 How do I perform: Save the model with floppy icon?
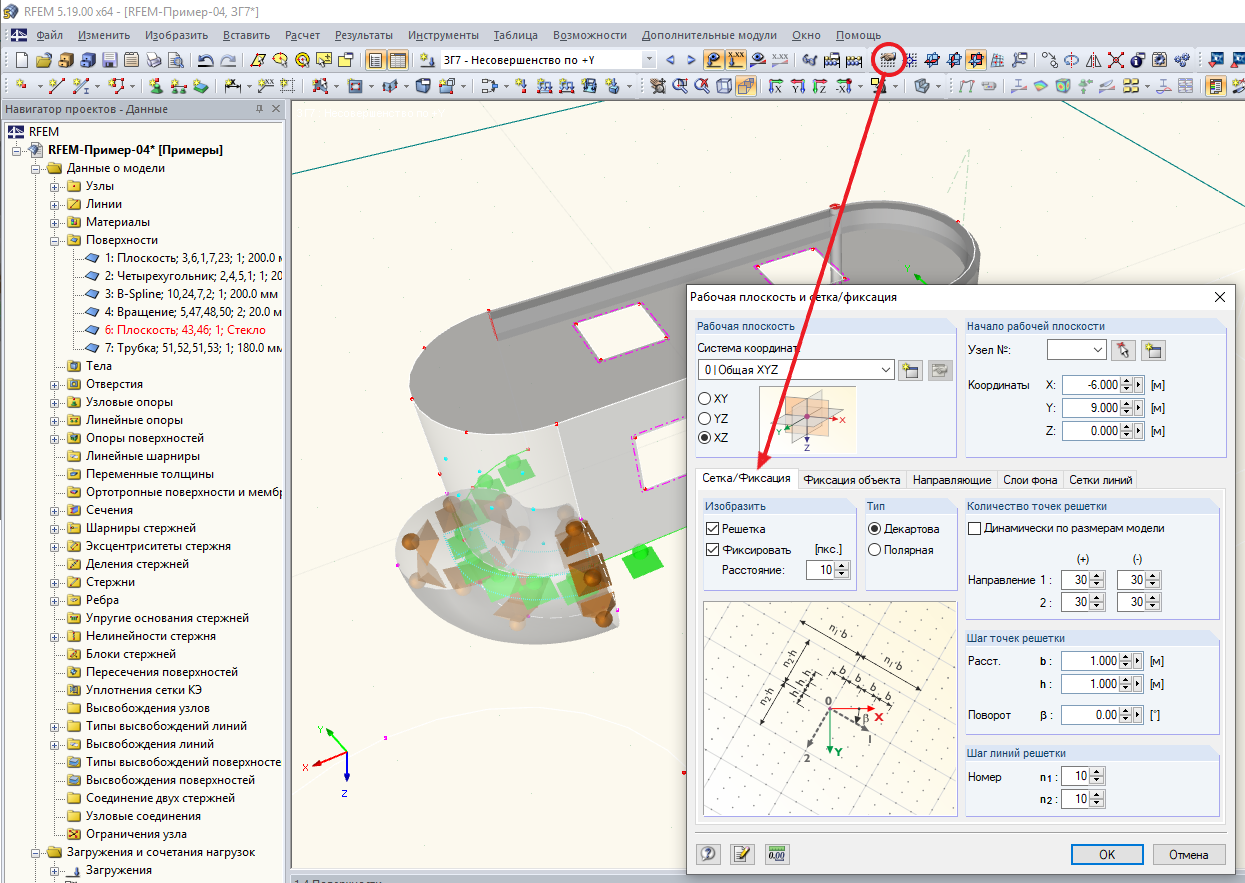(108, 60)
